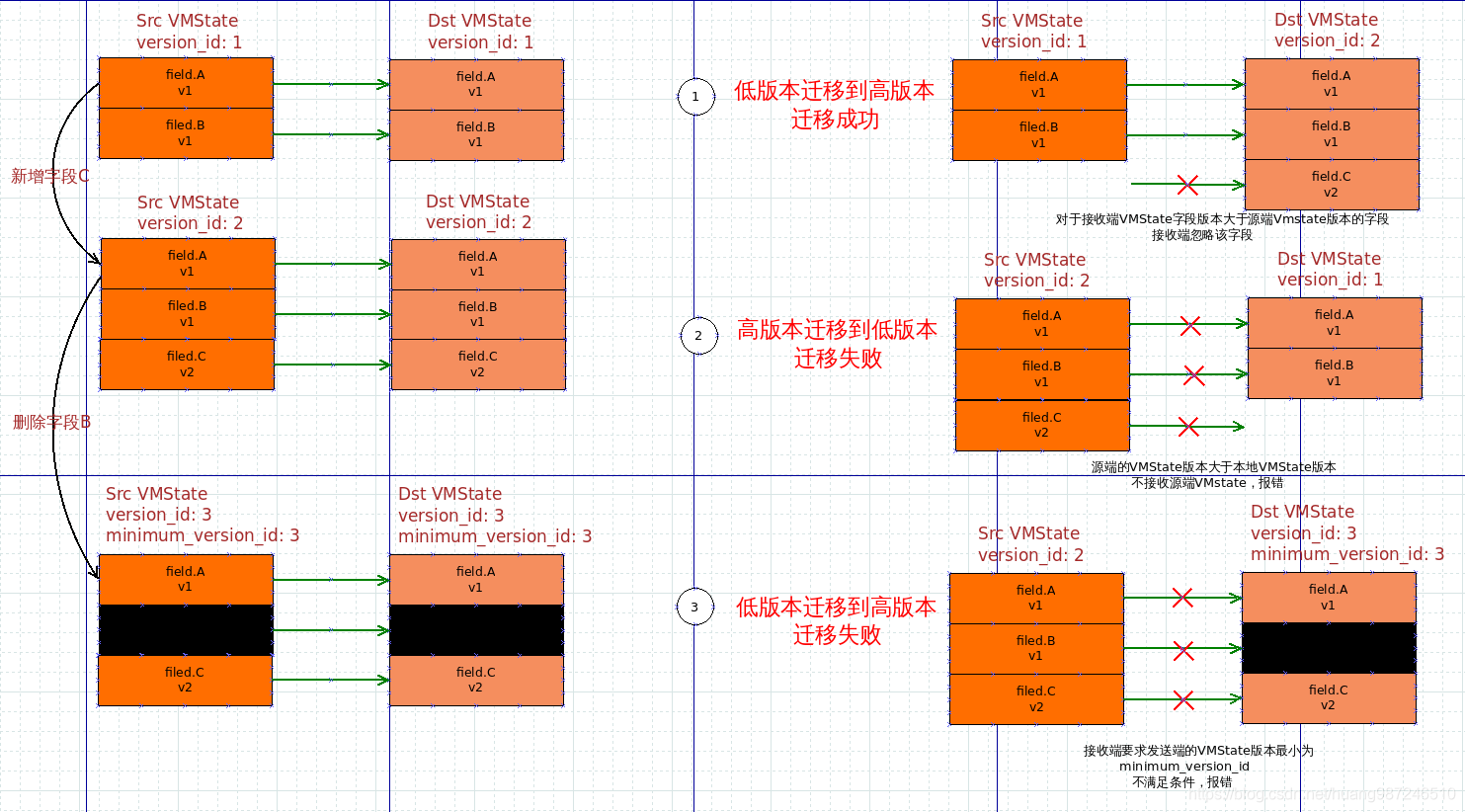The height and width of the screenshot is (812, 1465).
Task: Click the note '接收端忽略该字段'
Action: (x=1201, y=235)
